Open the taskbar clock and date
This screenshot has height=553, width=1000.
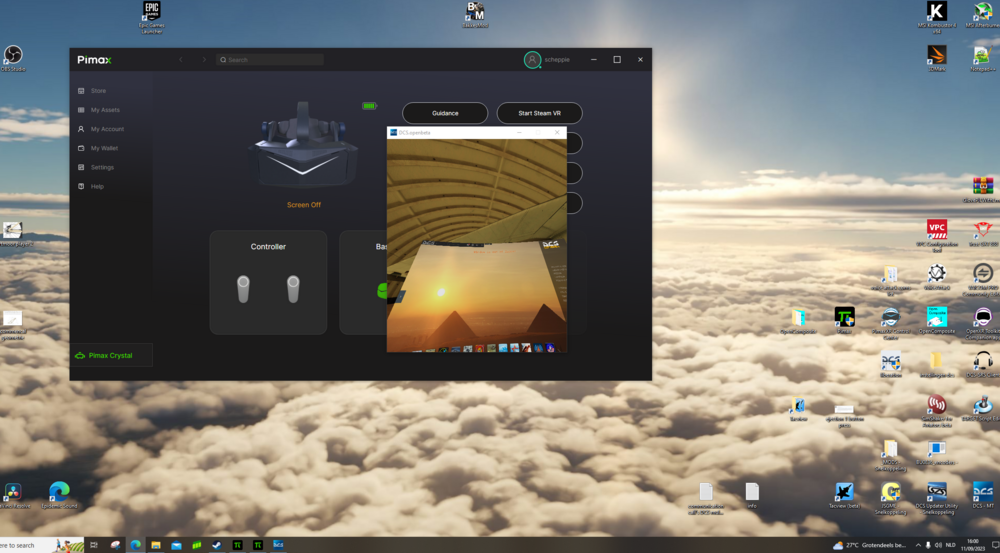click(x=973, y=545)
